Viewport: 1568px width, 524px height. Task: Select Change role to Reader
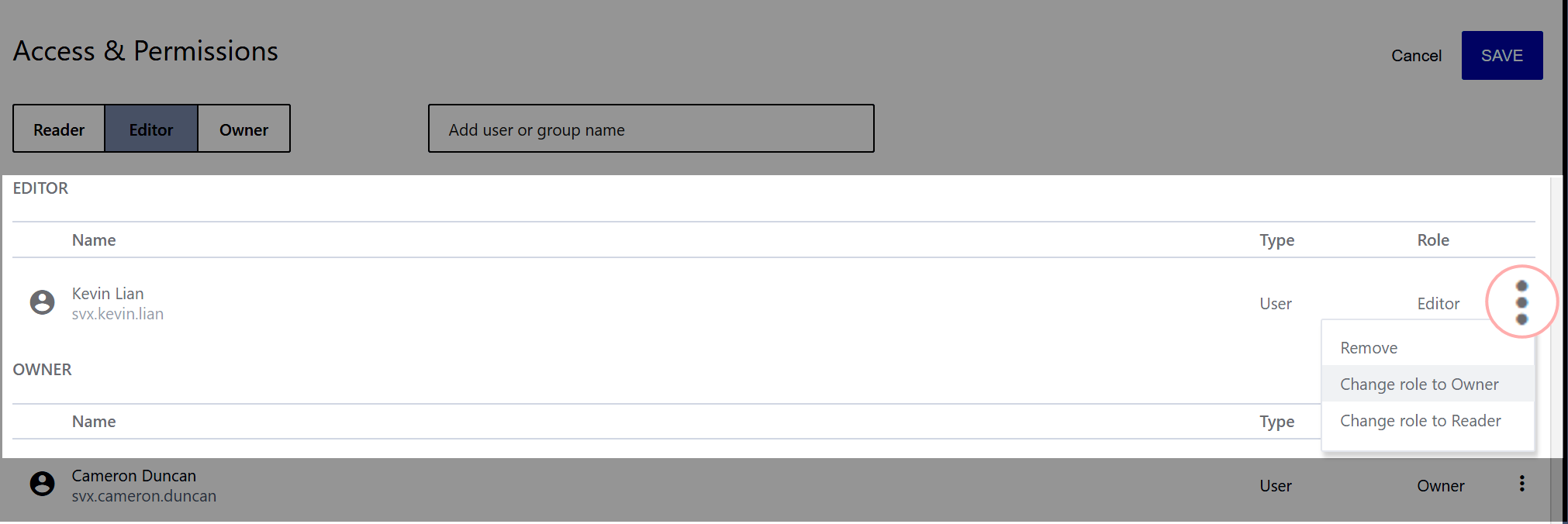(1420, 420)
